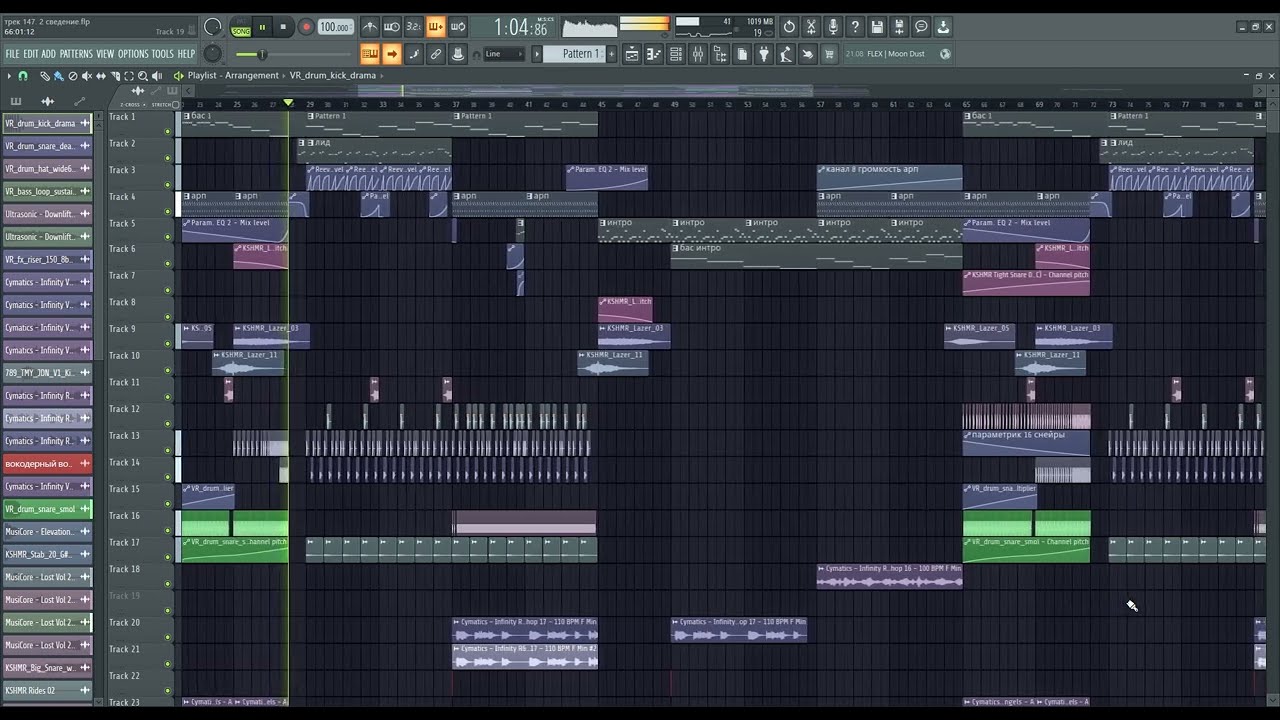Open the project picker pages icon
The image size is (1280, 720).
pyautogui.click(x=742, y=54)
